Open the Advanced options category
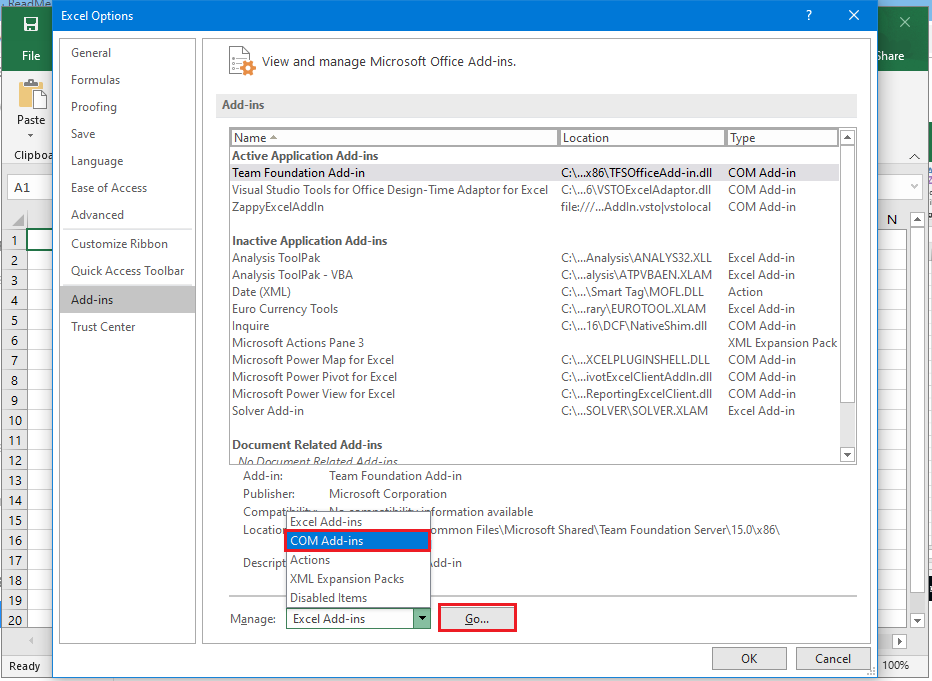932x681 pixels. click(127, 215)
